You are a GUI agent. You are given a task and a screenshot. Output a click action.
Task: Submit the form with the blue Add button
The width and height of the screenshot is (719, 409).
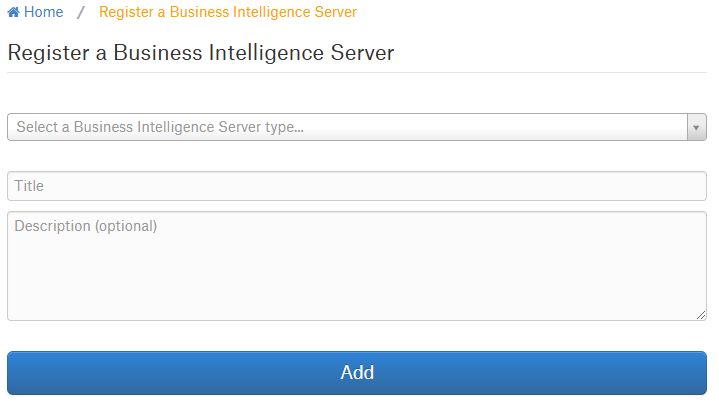357,373
